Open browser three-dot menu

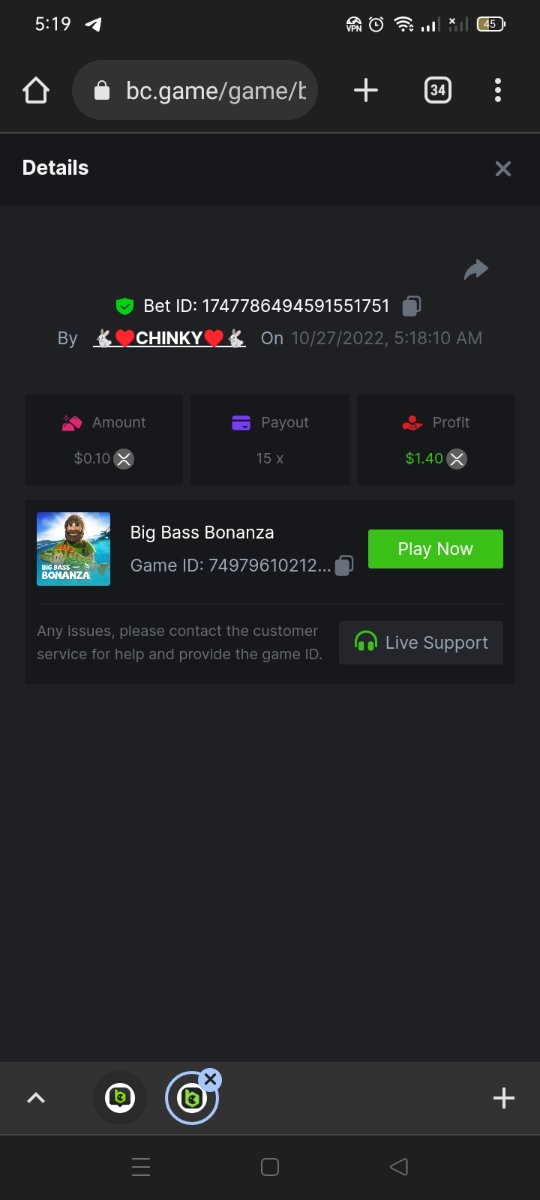(x=498, y=91)
